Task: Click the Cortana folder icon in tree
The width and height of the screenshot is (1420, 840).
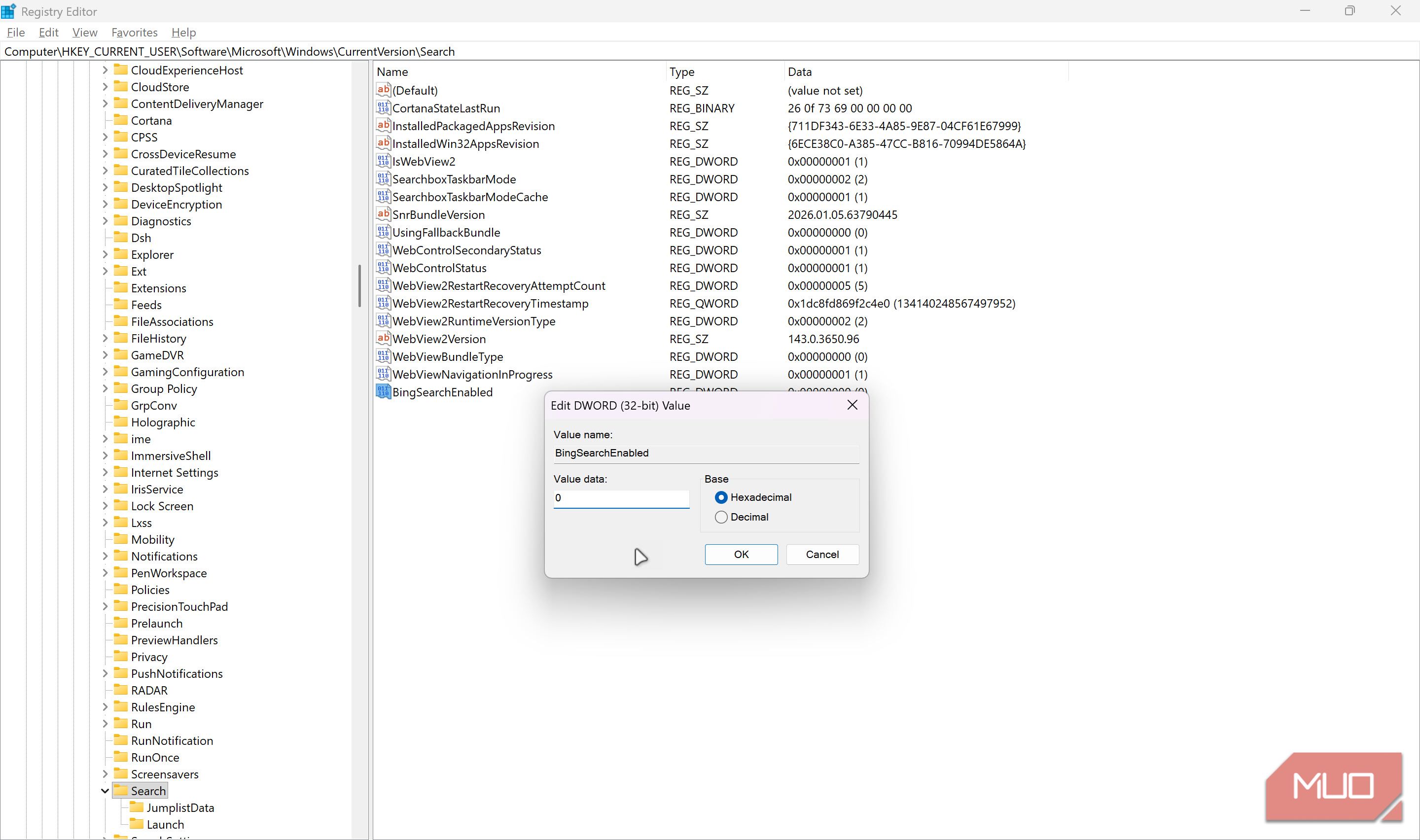Action: click(x=120, y=120)
